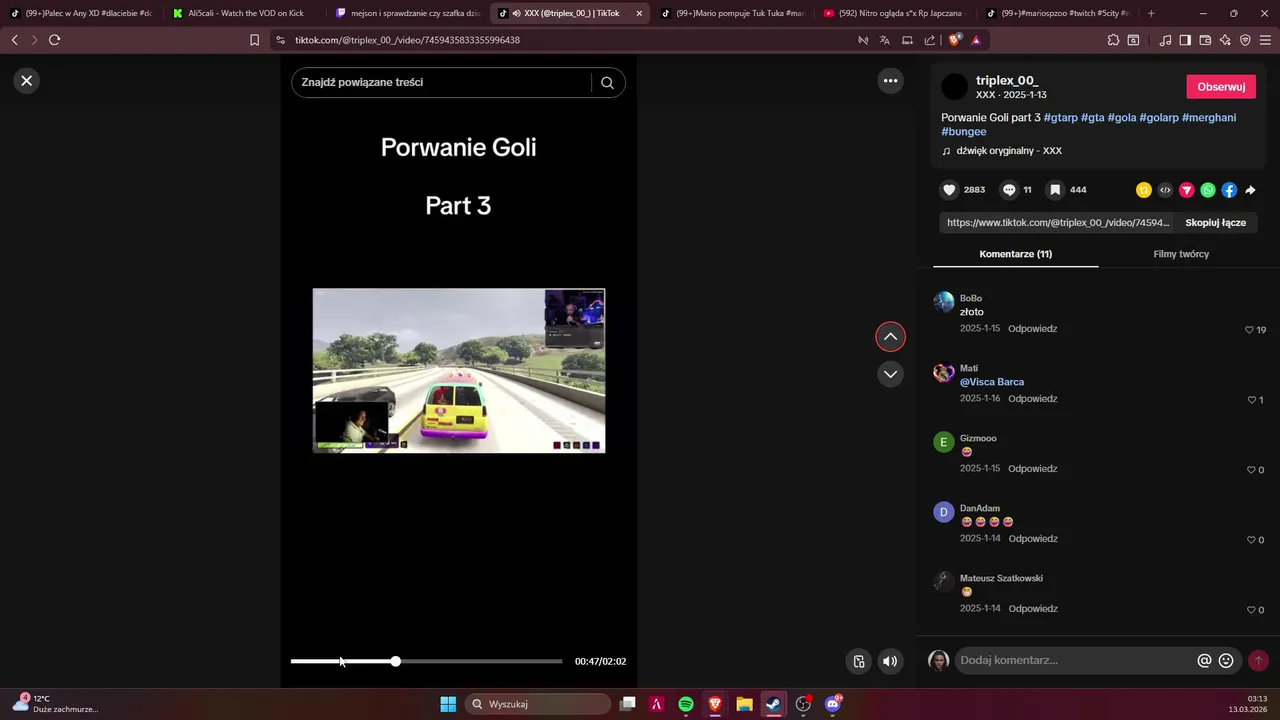
Task: Open browser extensions puzzle icon
Action: [1113, 40]
